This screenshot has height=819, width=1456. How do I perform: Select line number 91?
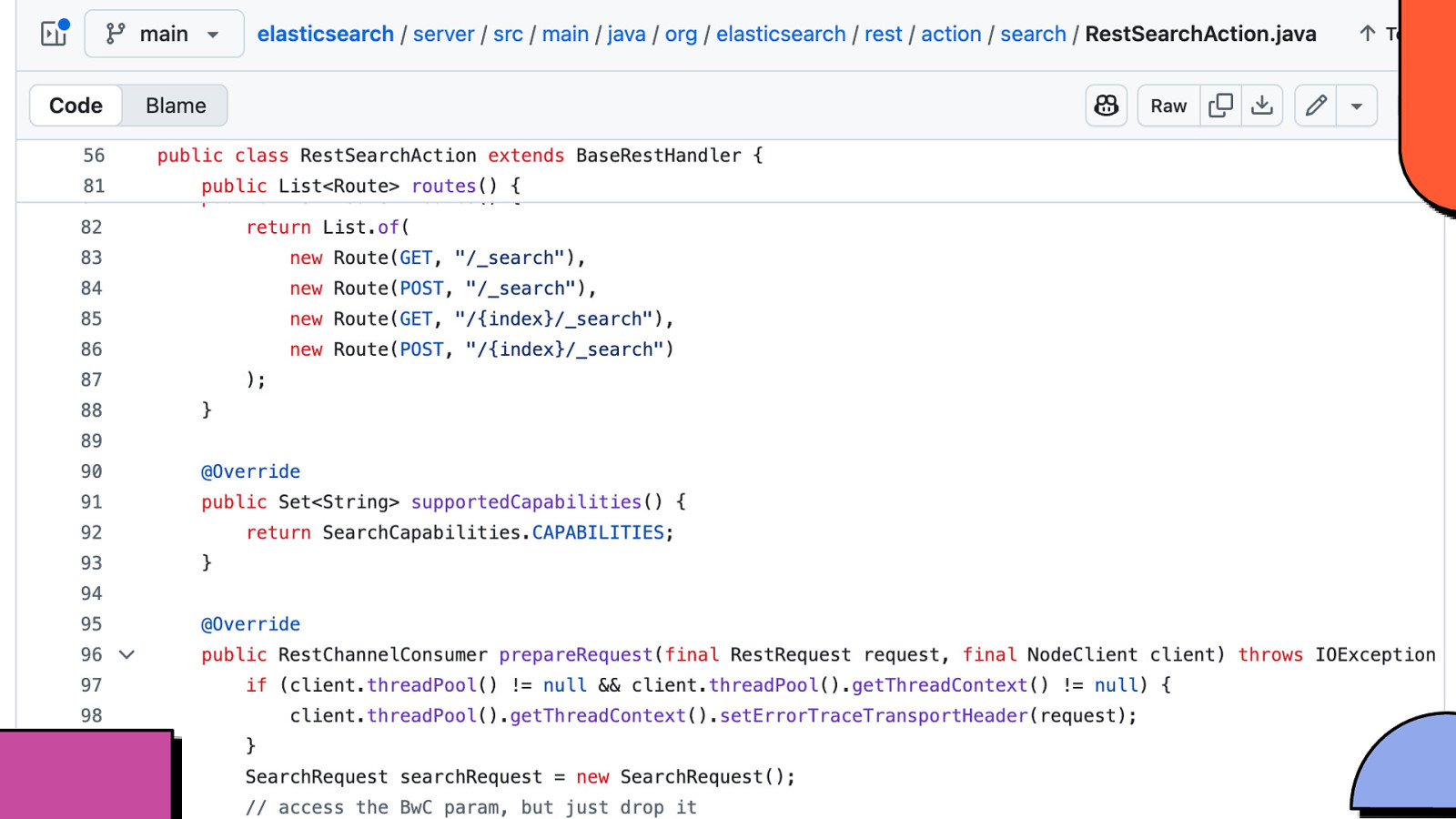[x=91, y=501]
